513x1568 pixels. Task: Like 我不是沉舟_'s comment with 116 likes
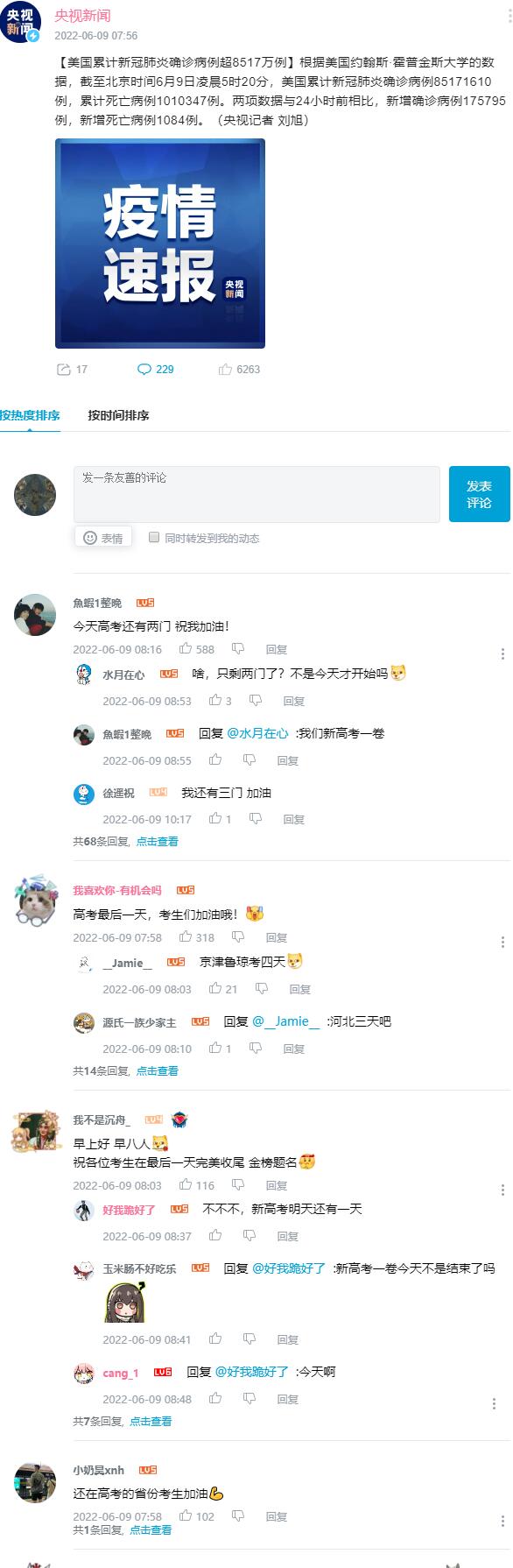pyautogui.click(x=186, y=1185)
